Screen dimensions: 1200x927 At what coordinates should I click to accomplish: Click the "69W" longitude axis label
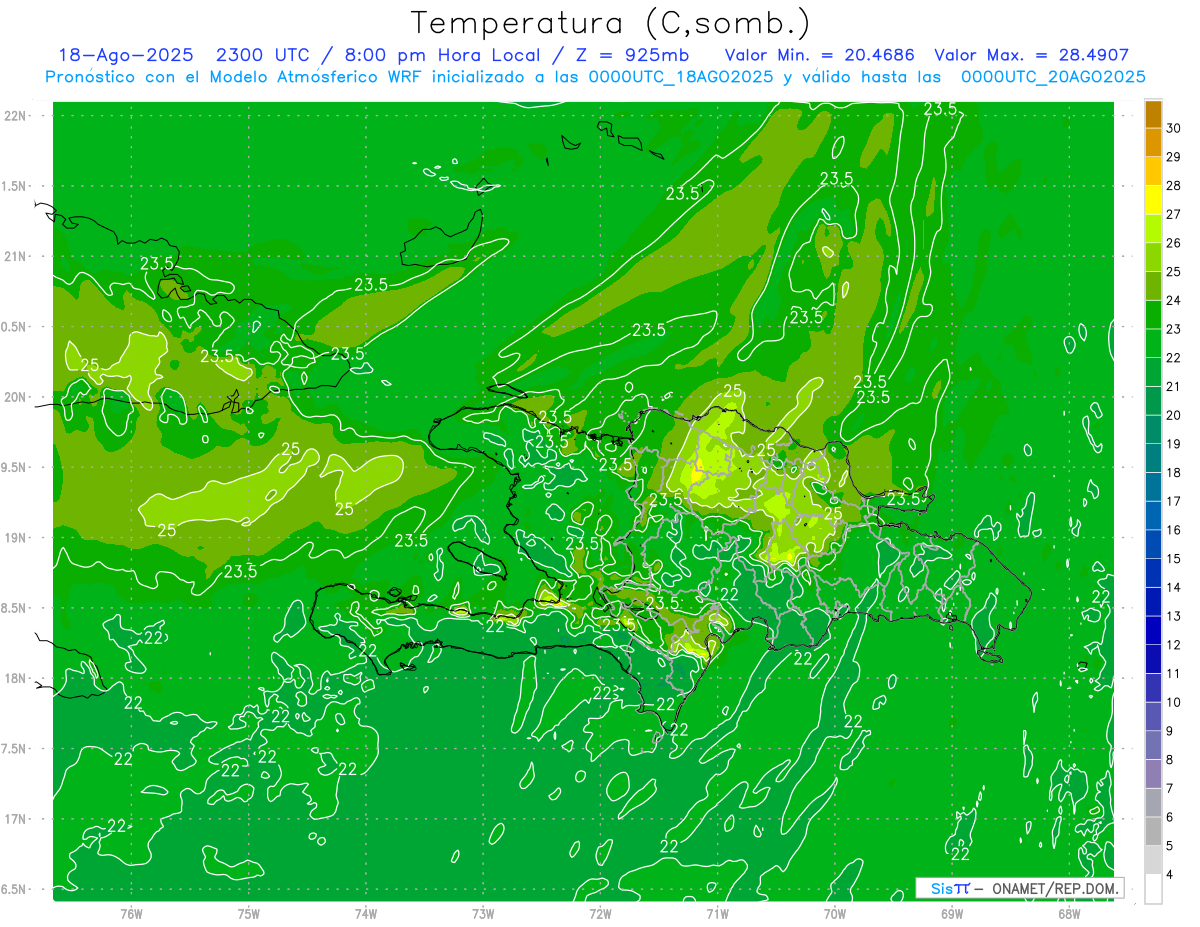point(952,913)
